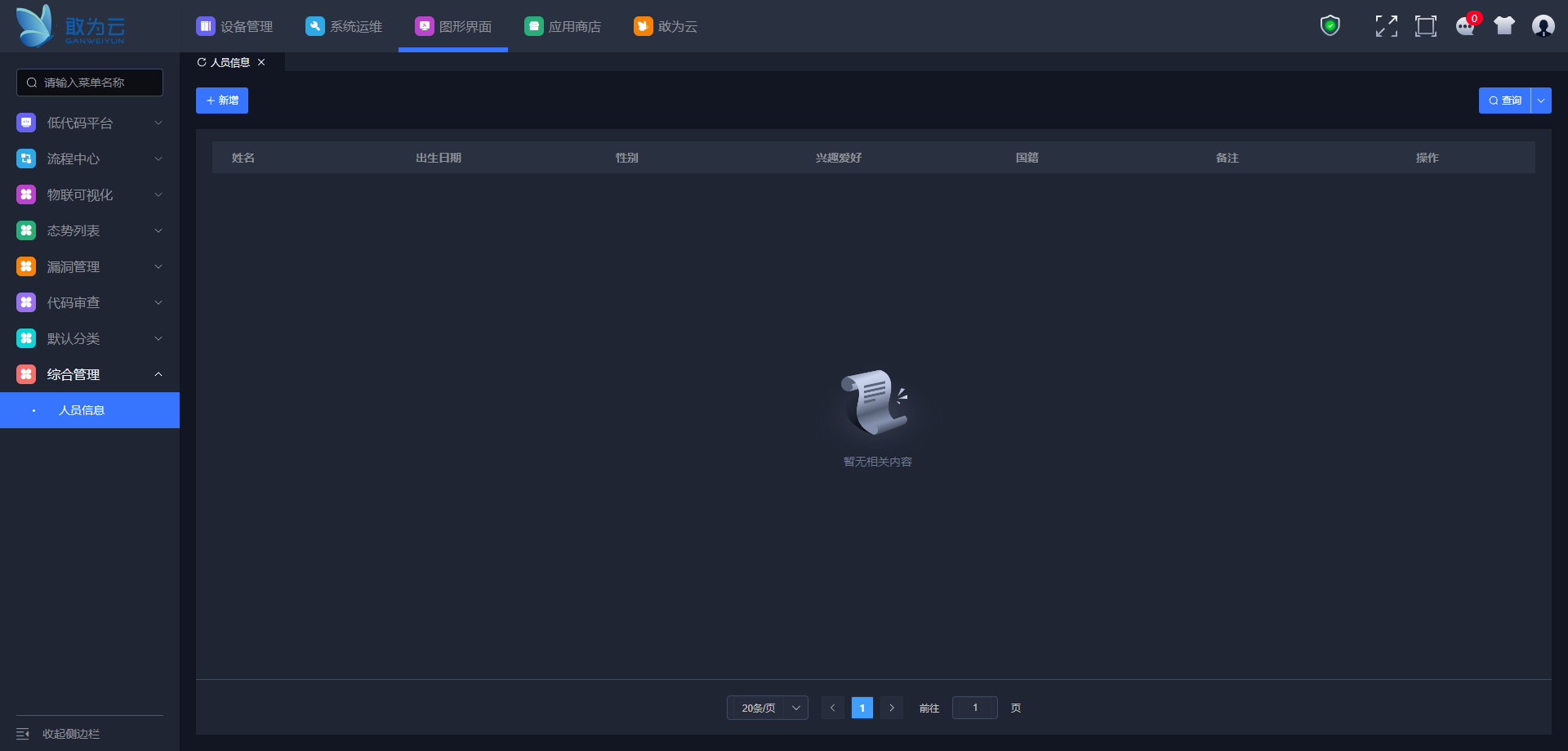This screenshot has height=751, width=1568.
Task: Switch to 设备管理 top menu
Action: [x=234, y=26]
